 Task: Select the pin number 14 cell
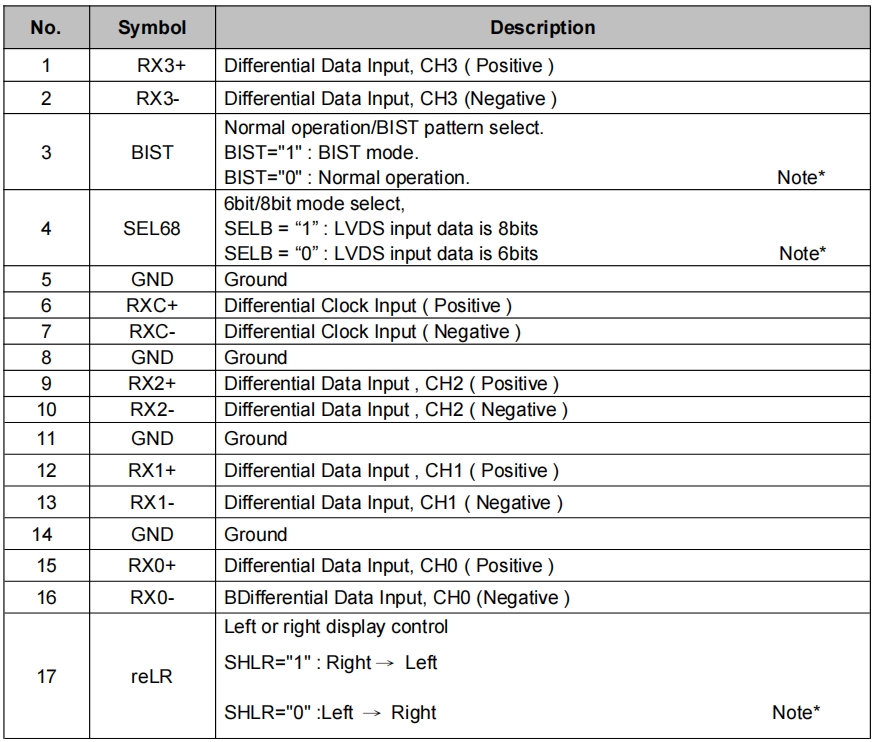(x=45, y=534)
